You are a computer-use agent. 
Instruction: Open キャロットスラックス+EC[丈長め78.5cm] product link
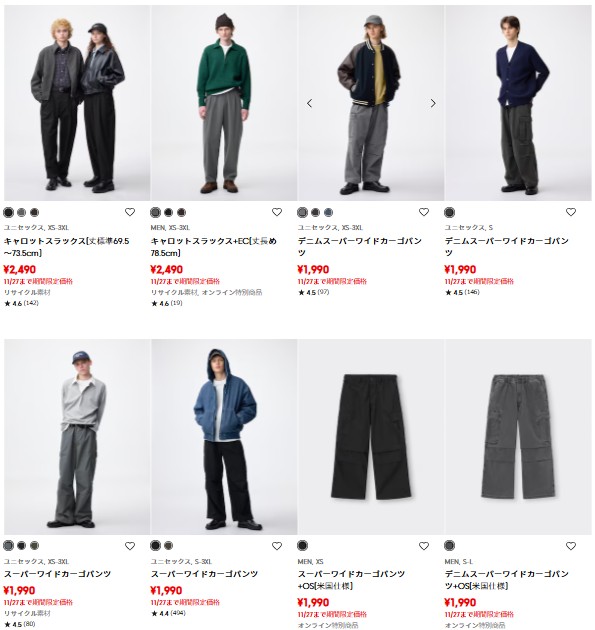[x=214, y=247]
